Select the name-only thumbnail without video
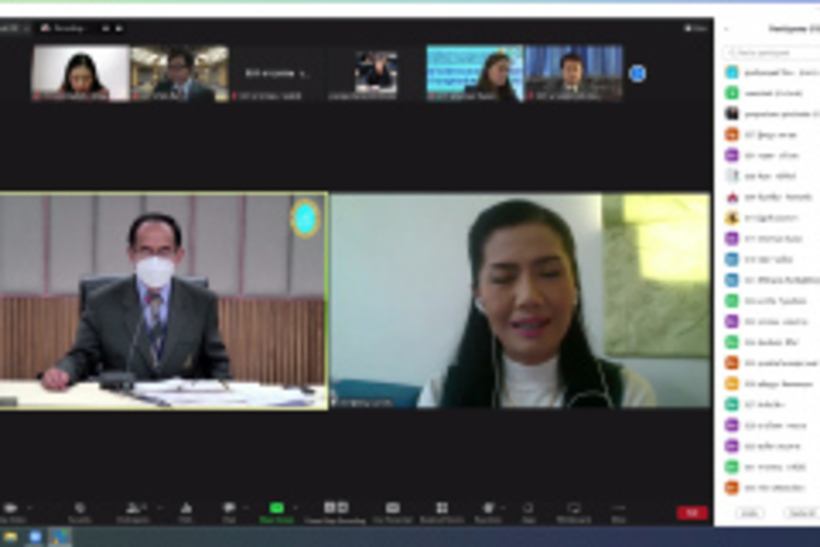820x547 pixels. (x=278, y=73)
